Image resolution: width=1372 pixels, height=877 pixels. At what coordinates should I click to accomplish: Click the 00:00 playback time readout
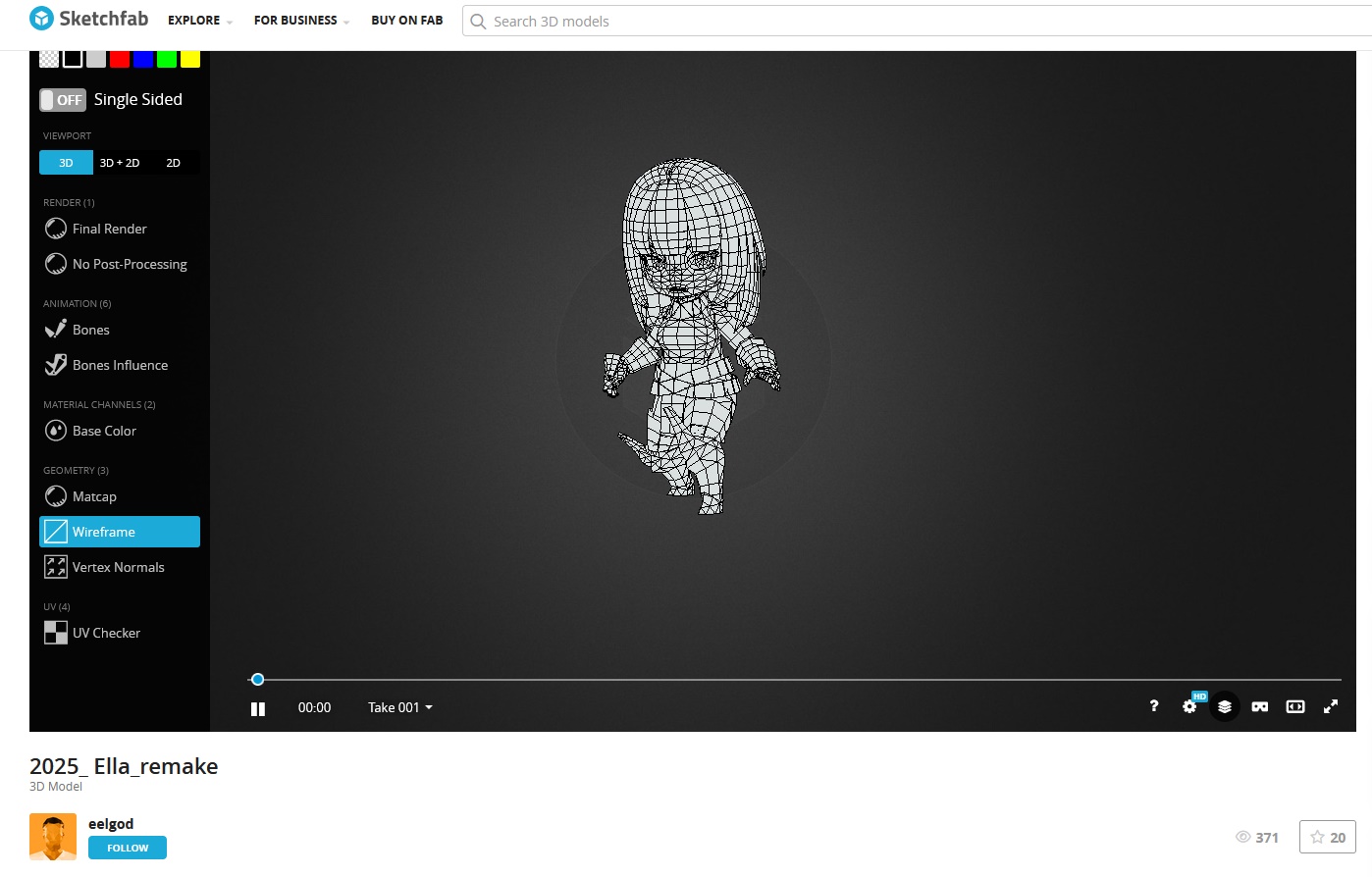coord(315,707)
